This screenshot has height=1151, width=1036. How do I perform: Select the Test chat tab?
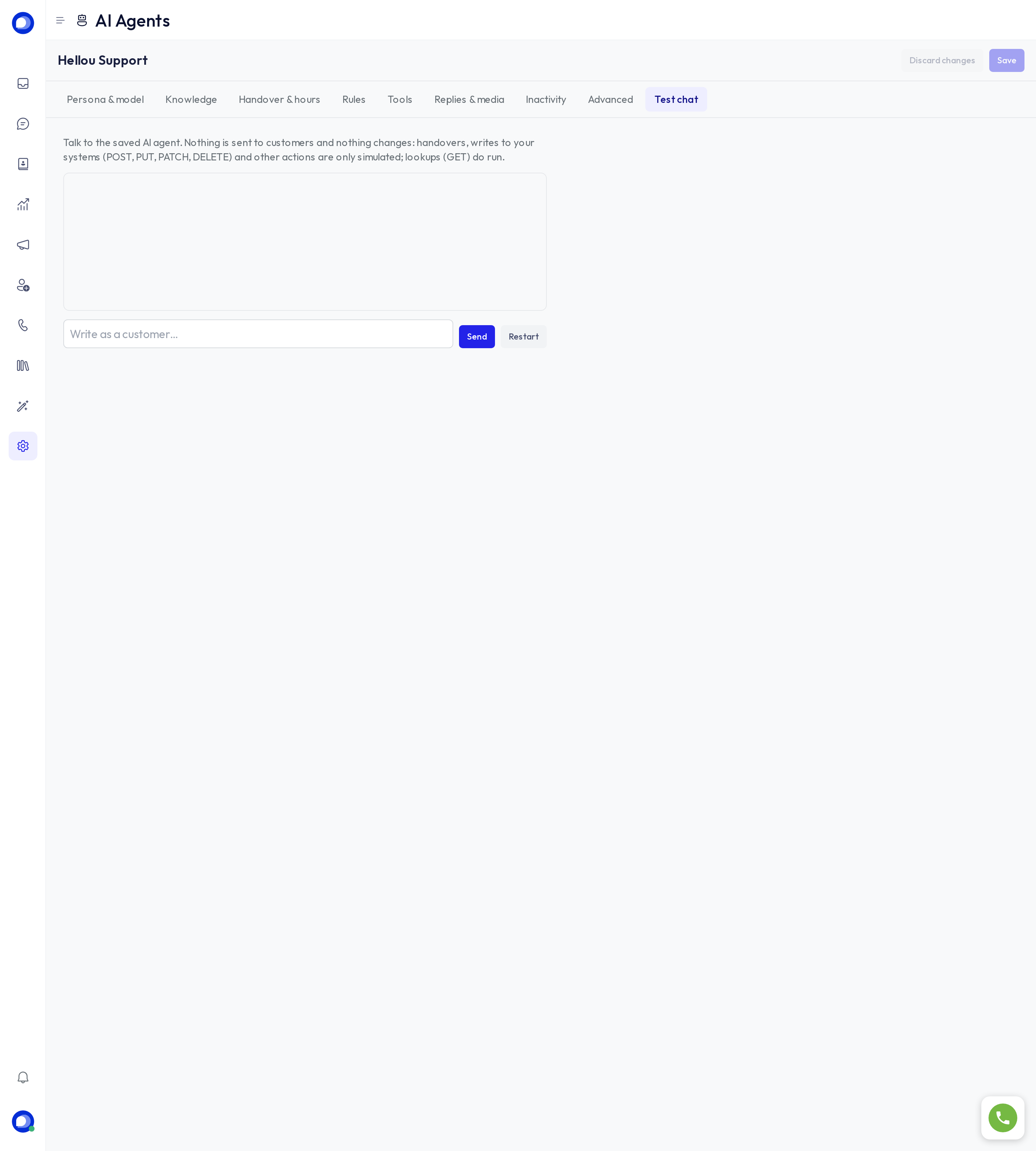676,100
